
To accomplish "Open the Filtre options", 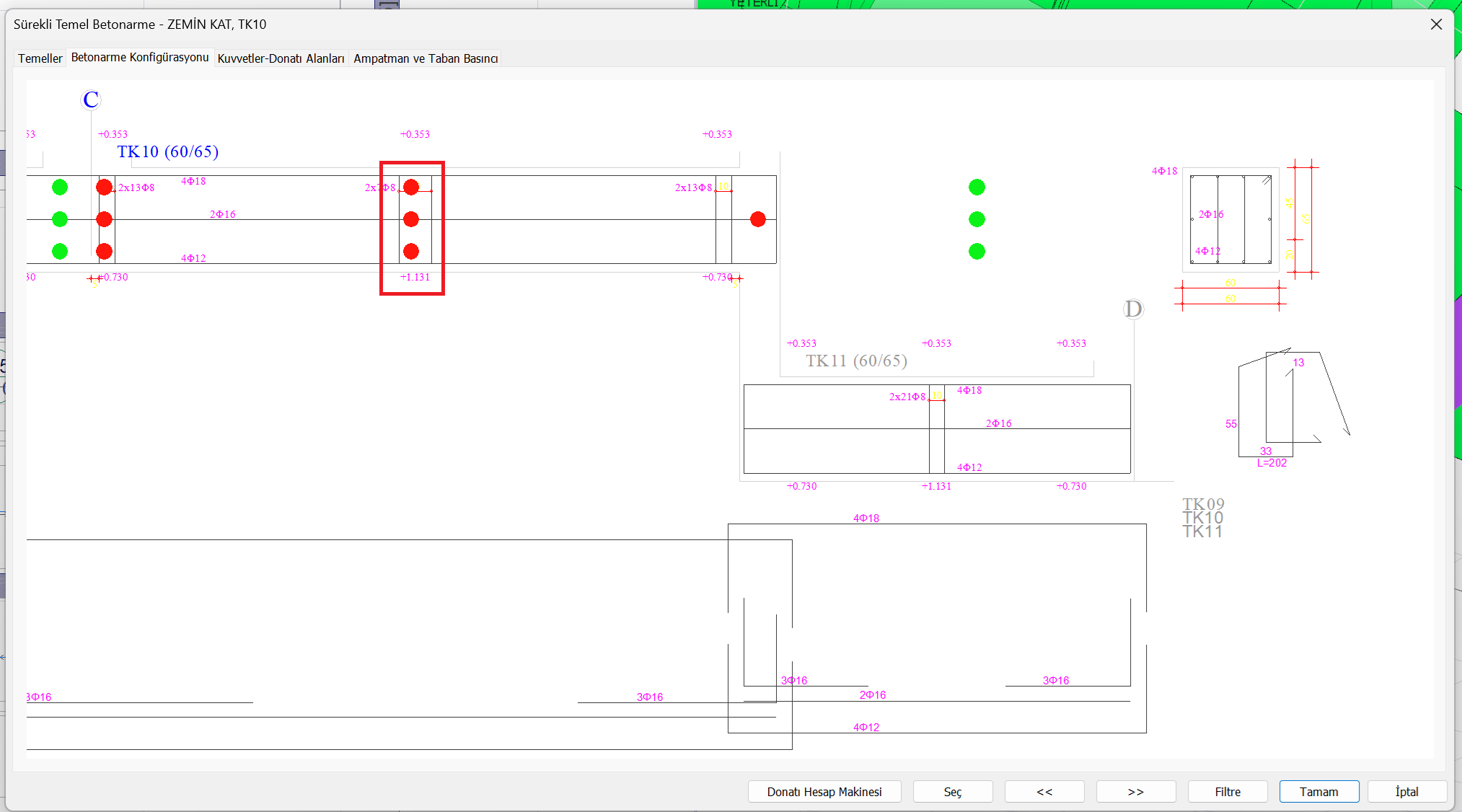I will [1227, 791].
